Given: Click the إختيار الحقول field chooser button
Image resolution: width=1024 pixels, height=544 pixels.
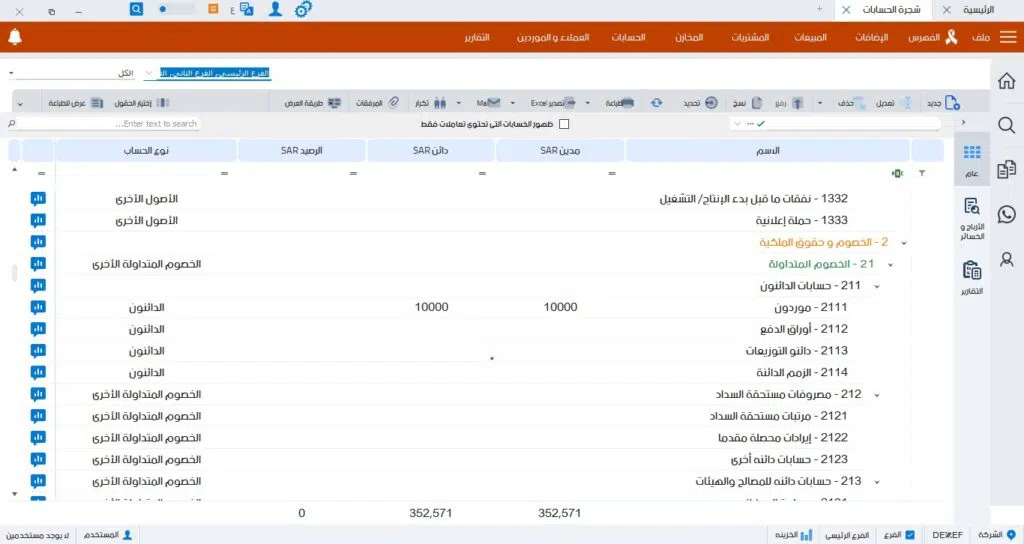Looking at the screenshot, I should point(142,103).
